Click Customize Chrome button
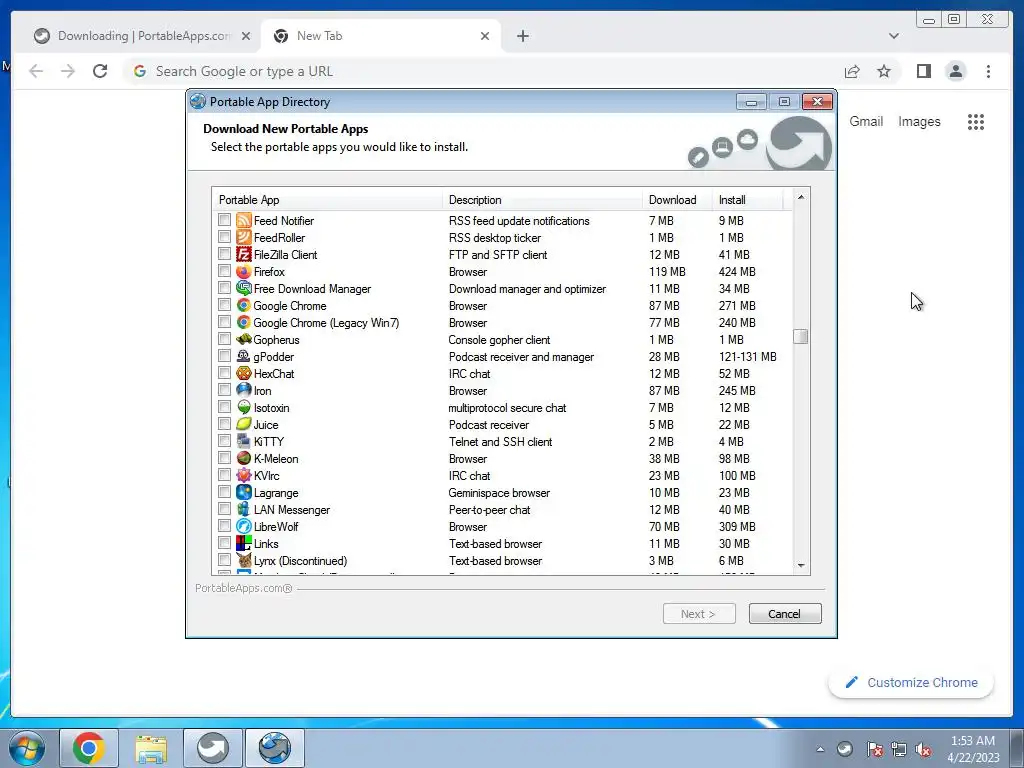 click(911, 682)
